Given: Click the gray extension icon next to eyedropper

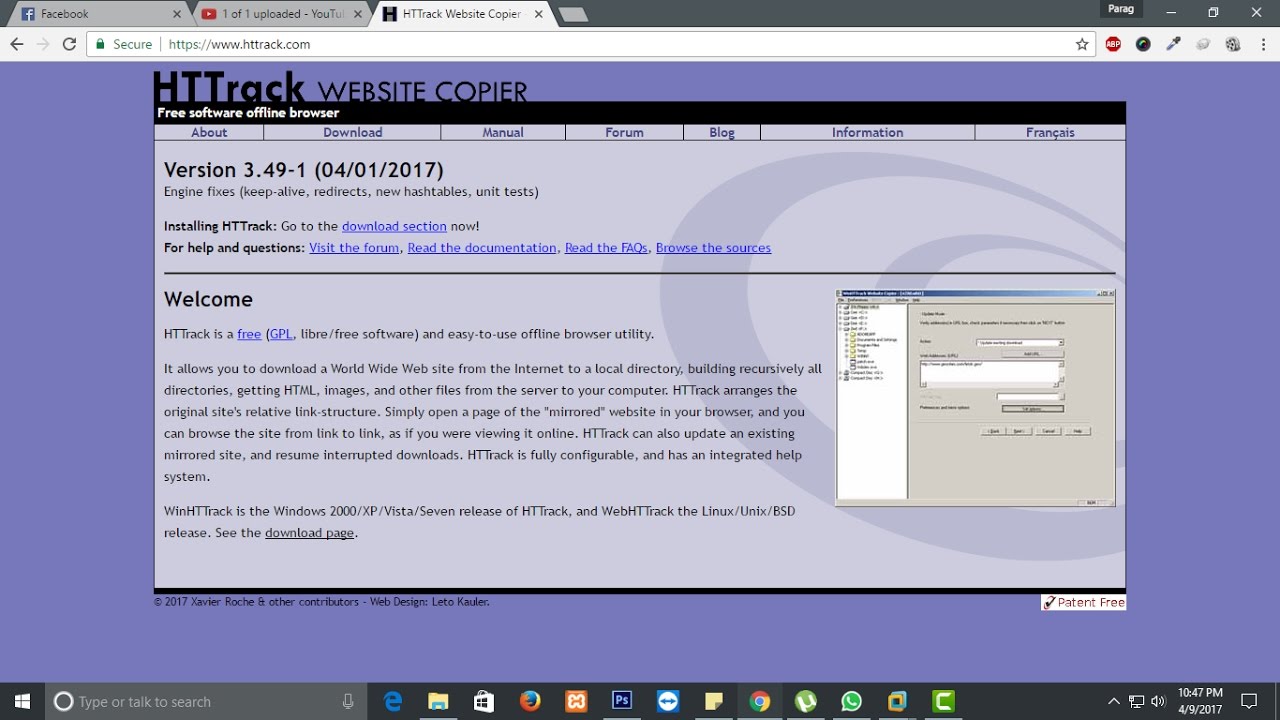Looking at the screenshot, I should click(1203, 44).
